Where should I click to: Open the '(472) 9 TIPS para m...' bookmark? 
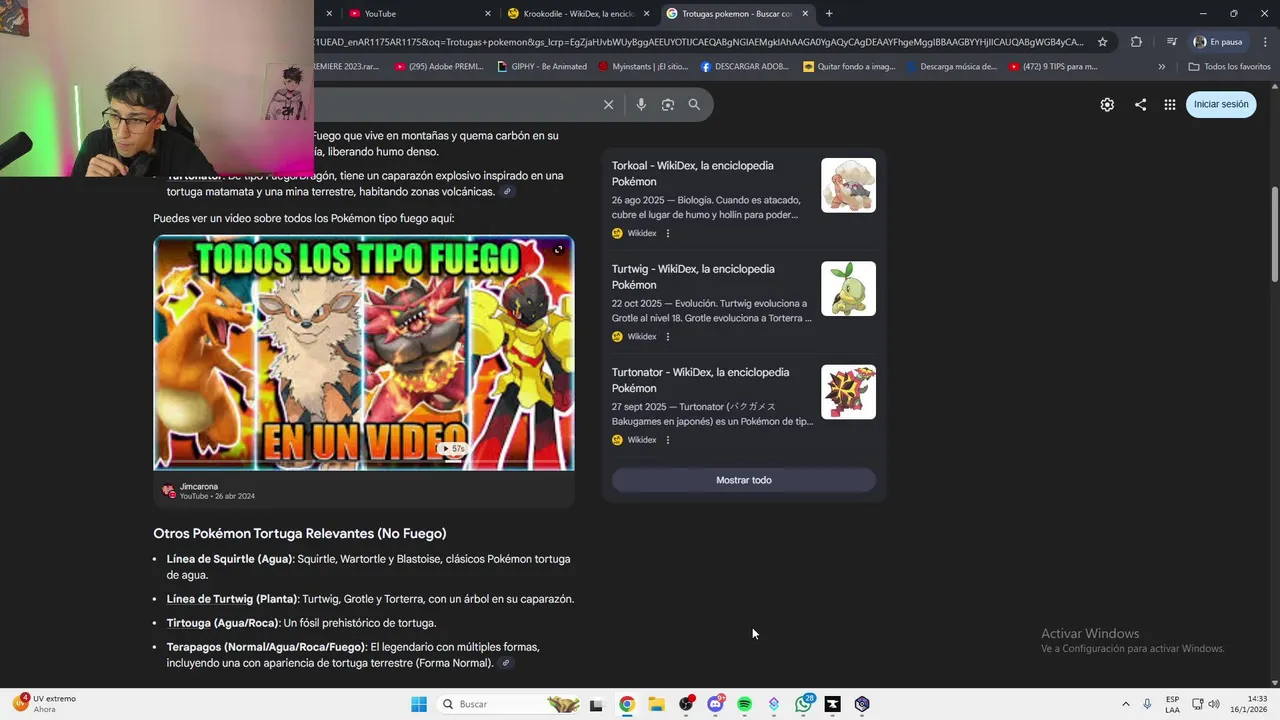[x=1053, y=67]
